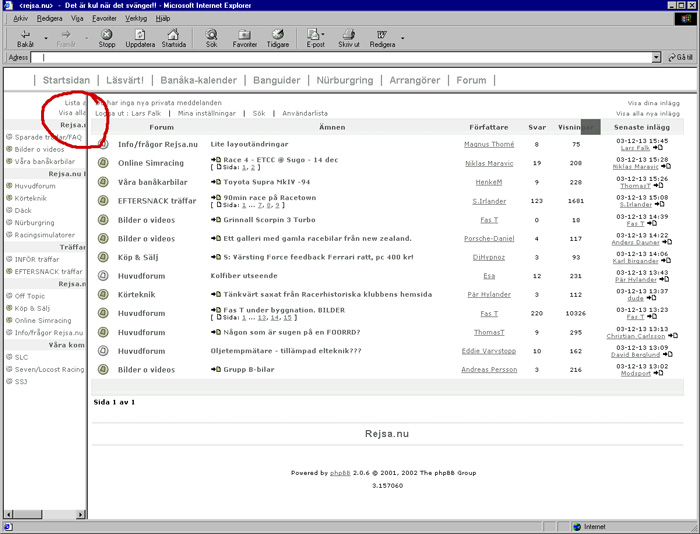Viewport: 700px width, 534px height.
Task: Click newest-post arrow before Grupp B-bilar
Action: [216, 369]
